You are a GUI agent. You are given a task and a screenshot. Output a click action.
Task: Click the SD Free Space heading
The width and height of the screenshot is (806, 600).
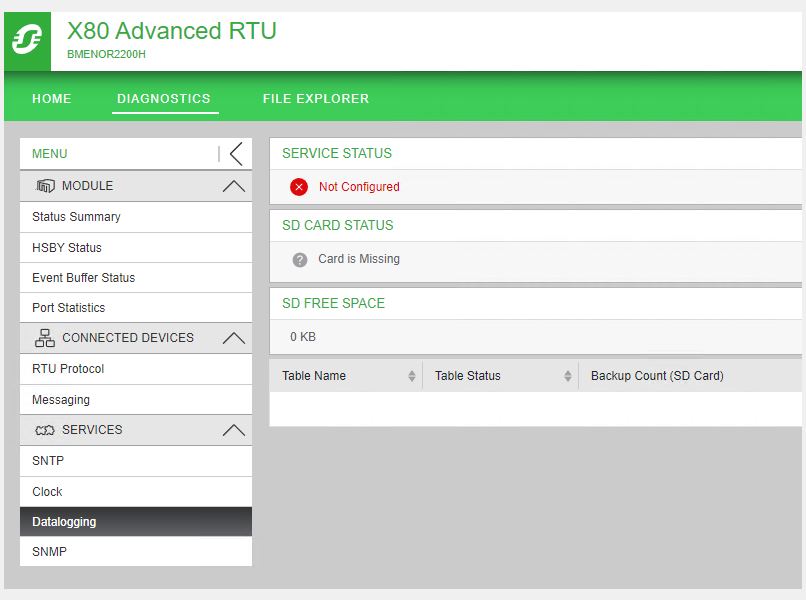click(333, 303)
